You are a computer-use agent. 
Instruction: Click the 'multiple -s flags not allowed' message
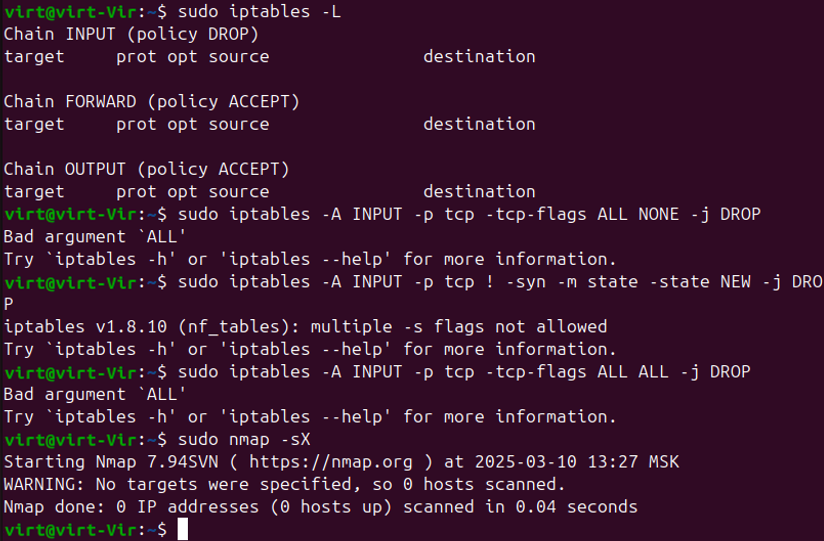coord(459,326)
